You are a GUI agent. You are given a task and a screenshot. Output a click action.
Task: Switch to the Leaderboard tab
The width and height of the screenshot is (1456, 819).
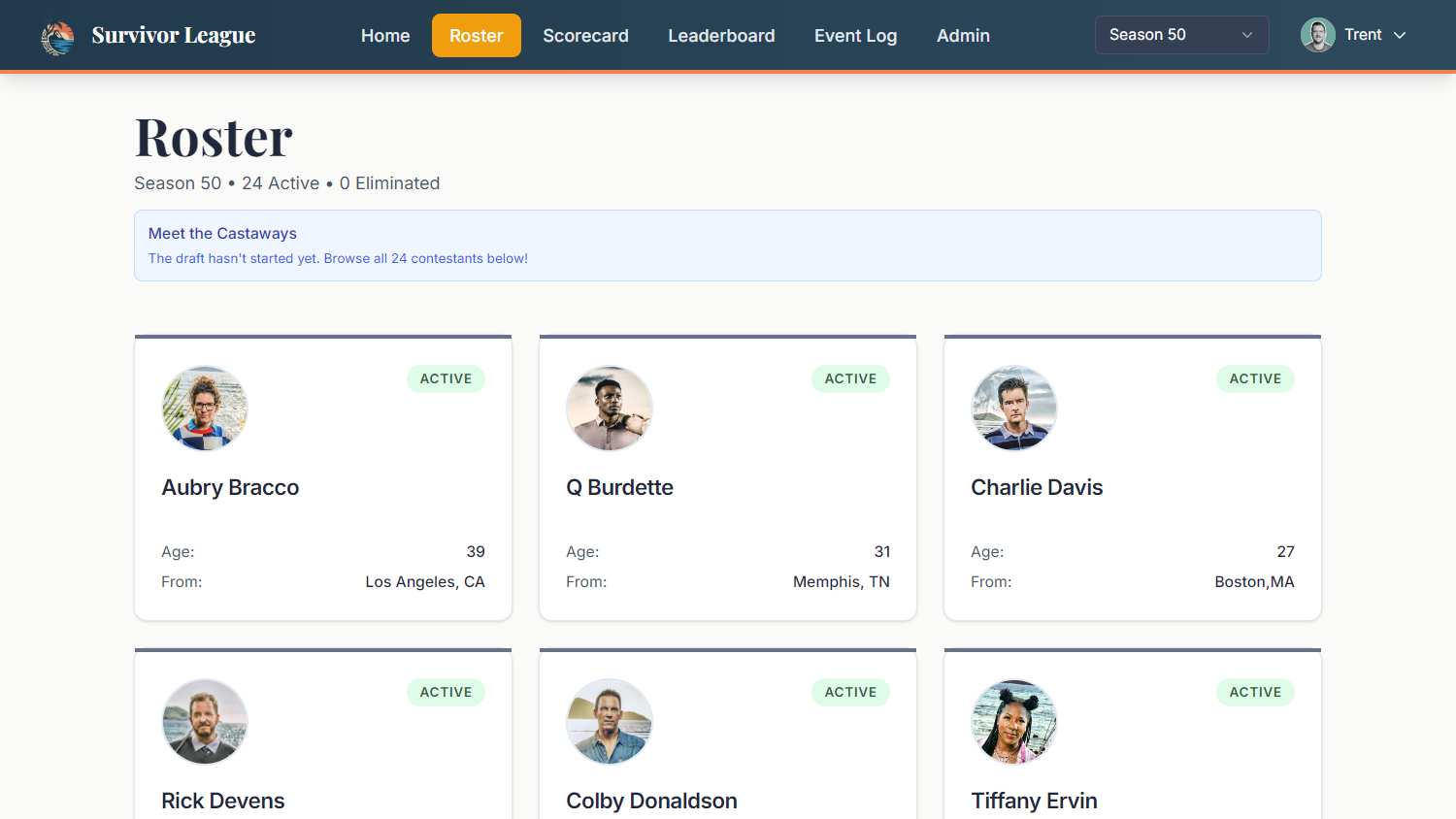(721, 36)
